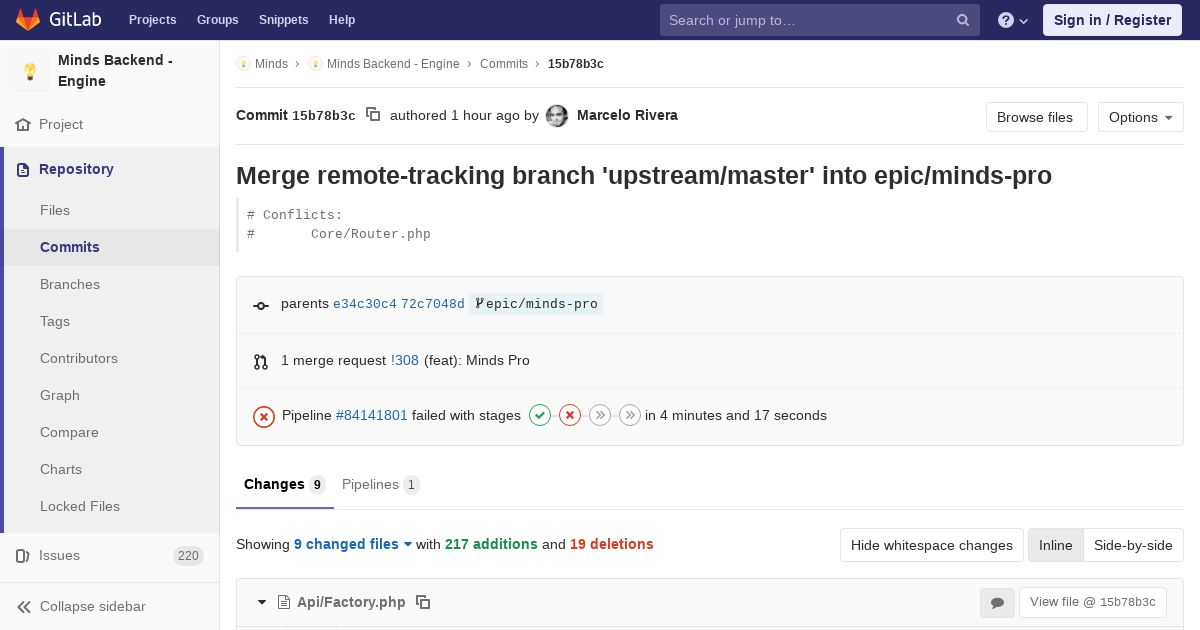Image resolution: width=1200 pixels, height=630 pixels.
Task: Collapse the Api/Factory.php diff
Action: 262,602
